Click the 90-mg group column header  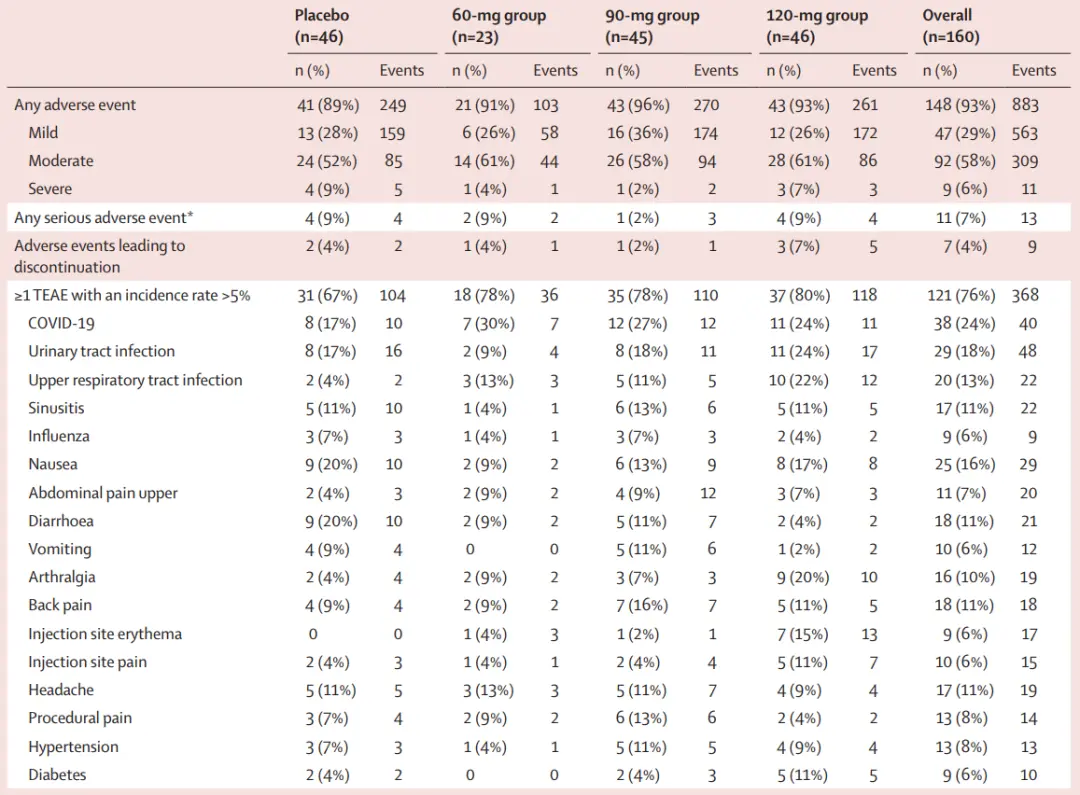coord(652,27)
